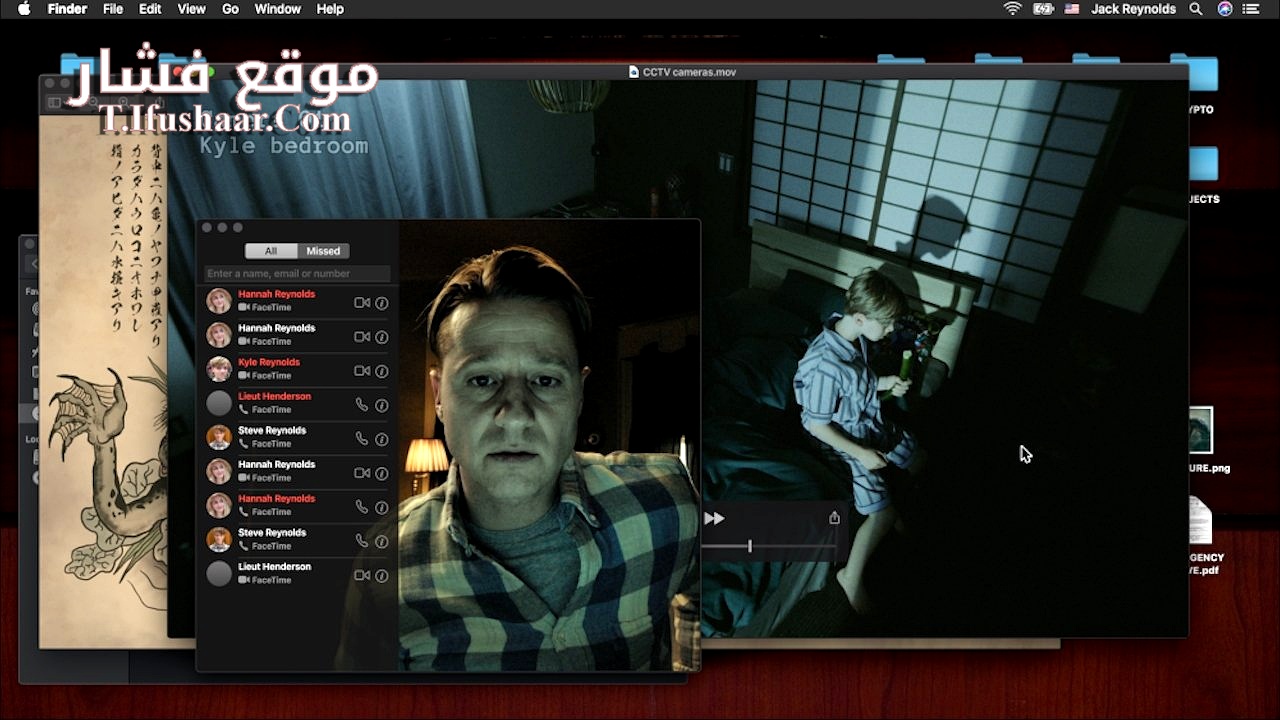Switch call list to Missed
The width and height of the screenshot is (1280, 720).
click(x=323, y=251)
